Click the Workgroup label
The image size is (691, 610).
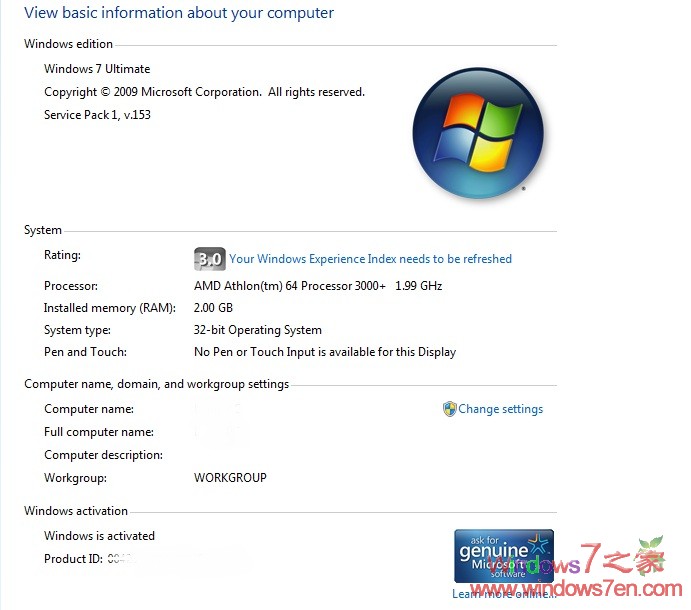[75, 478]
